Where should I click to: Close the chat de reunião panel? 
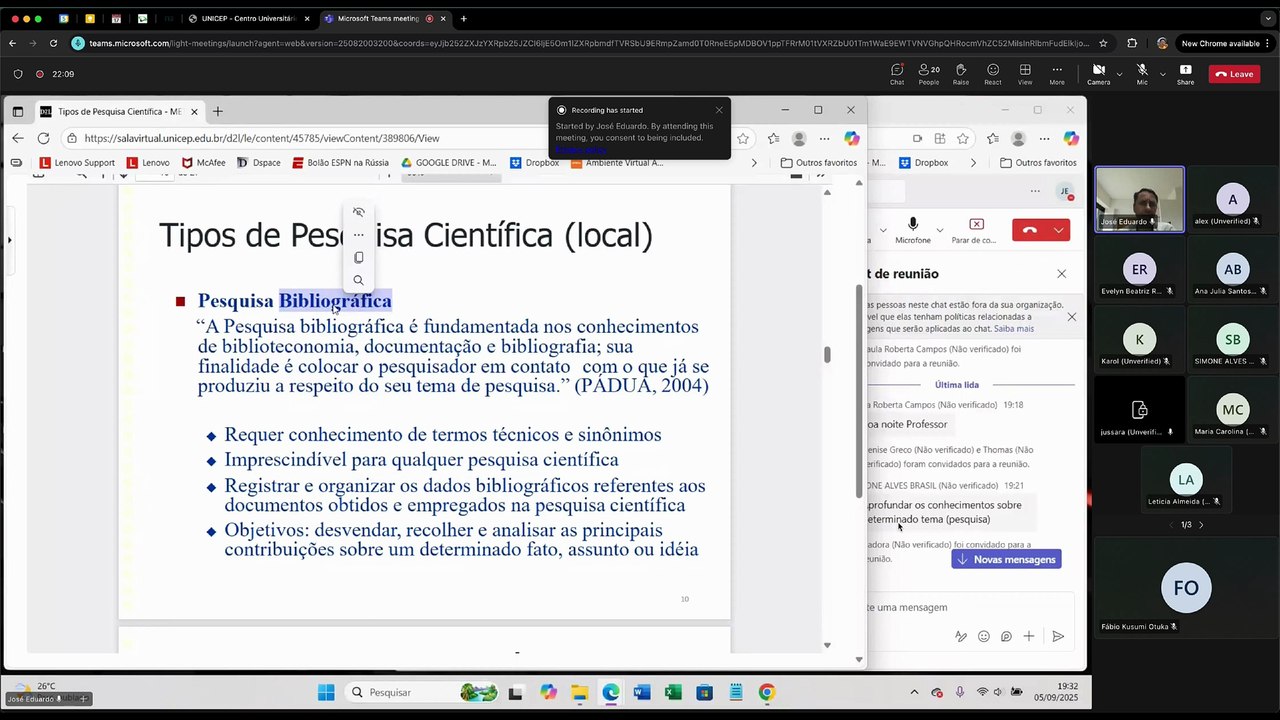point(1061,273)
